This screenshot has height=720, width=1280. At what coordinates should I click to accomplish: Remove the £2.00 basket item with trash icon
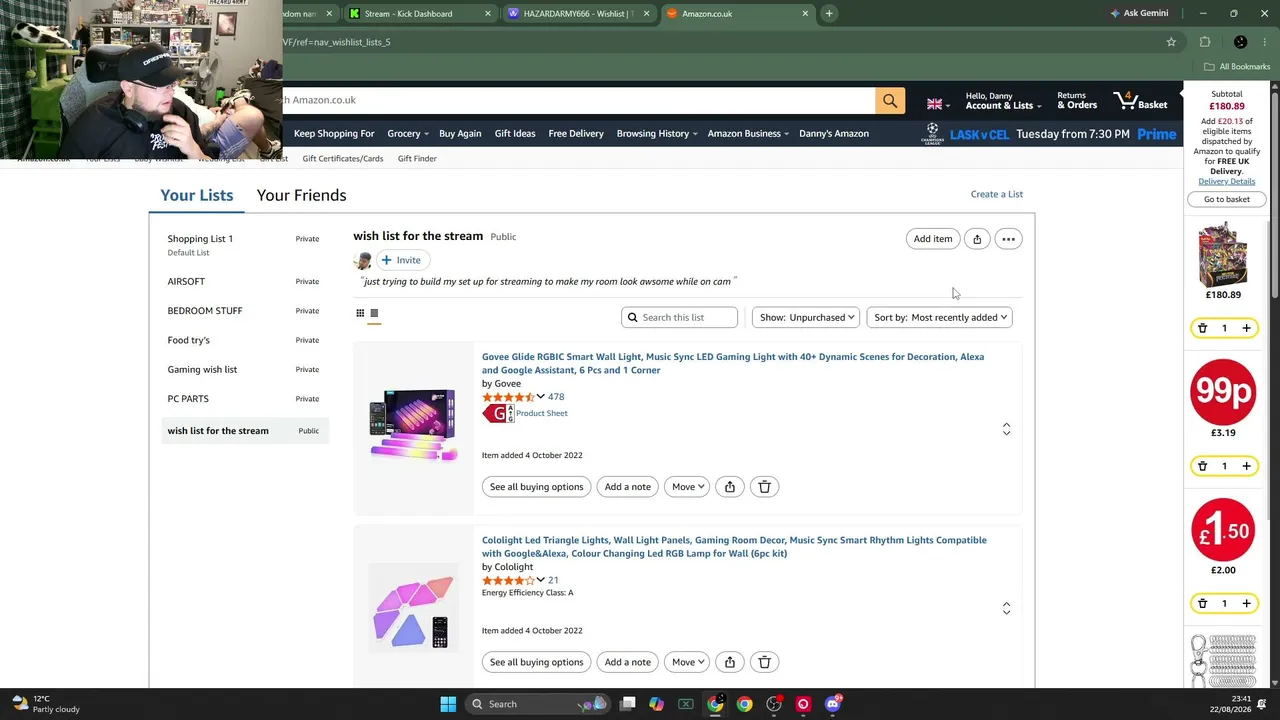pos(1203,603)
